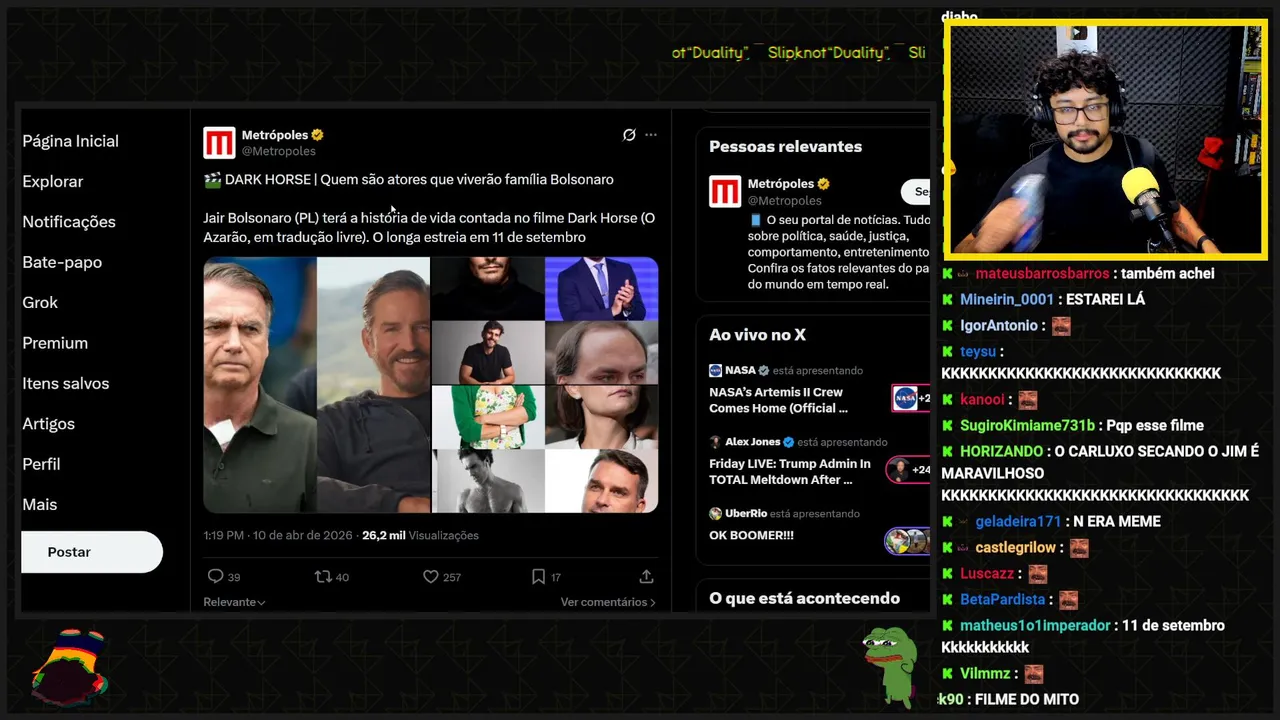Open Artigos in sidebar
1280x720 pixels.
click(x=48, y=424)
